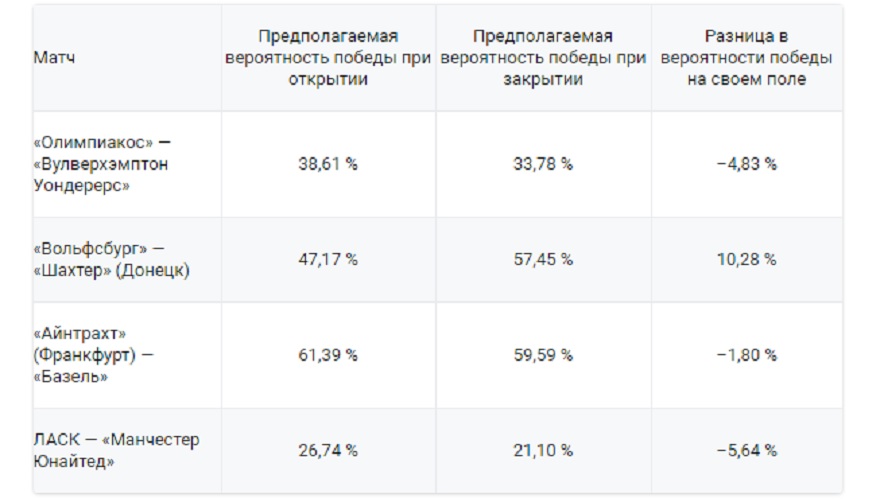Click the «Разница в вероятности победы» header
880x502 pixels.
coord(746,58)
